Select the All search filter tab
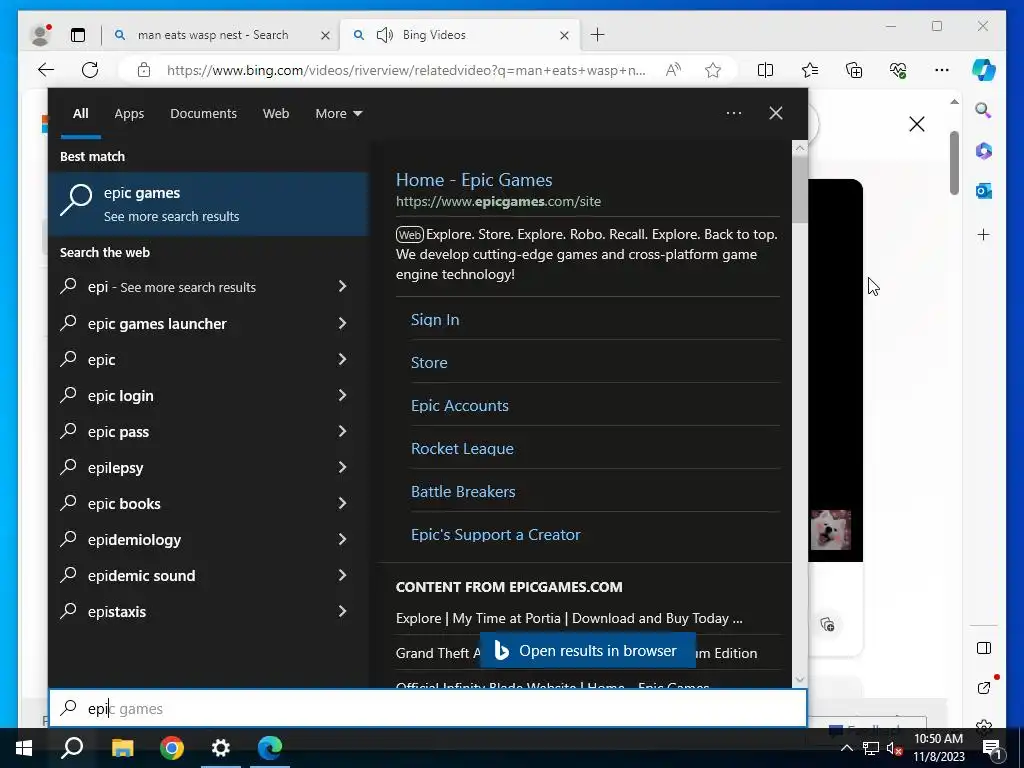This screenshot has height=768, width=1024. tap(81, 114)
